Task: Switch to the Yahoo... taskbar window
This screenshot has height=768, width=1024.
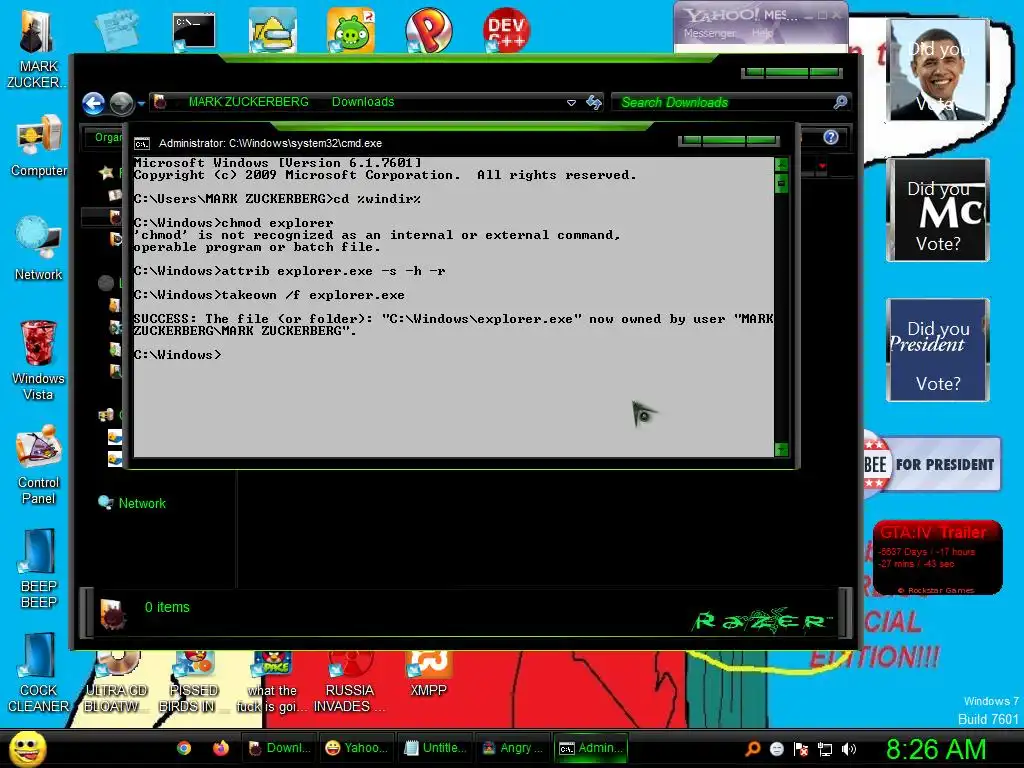Action: 357,748
